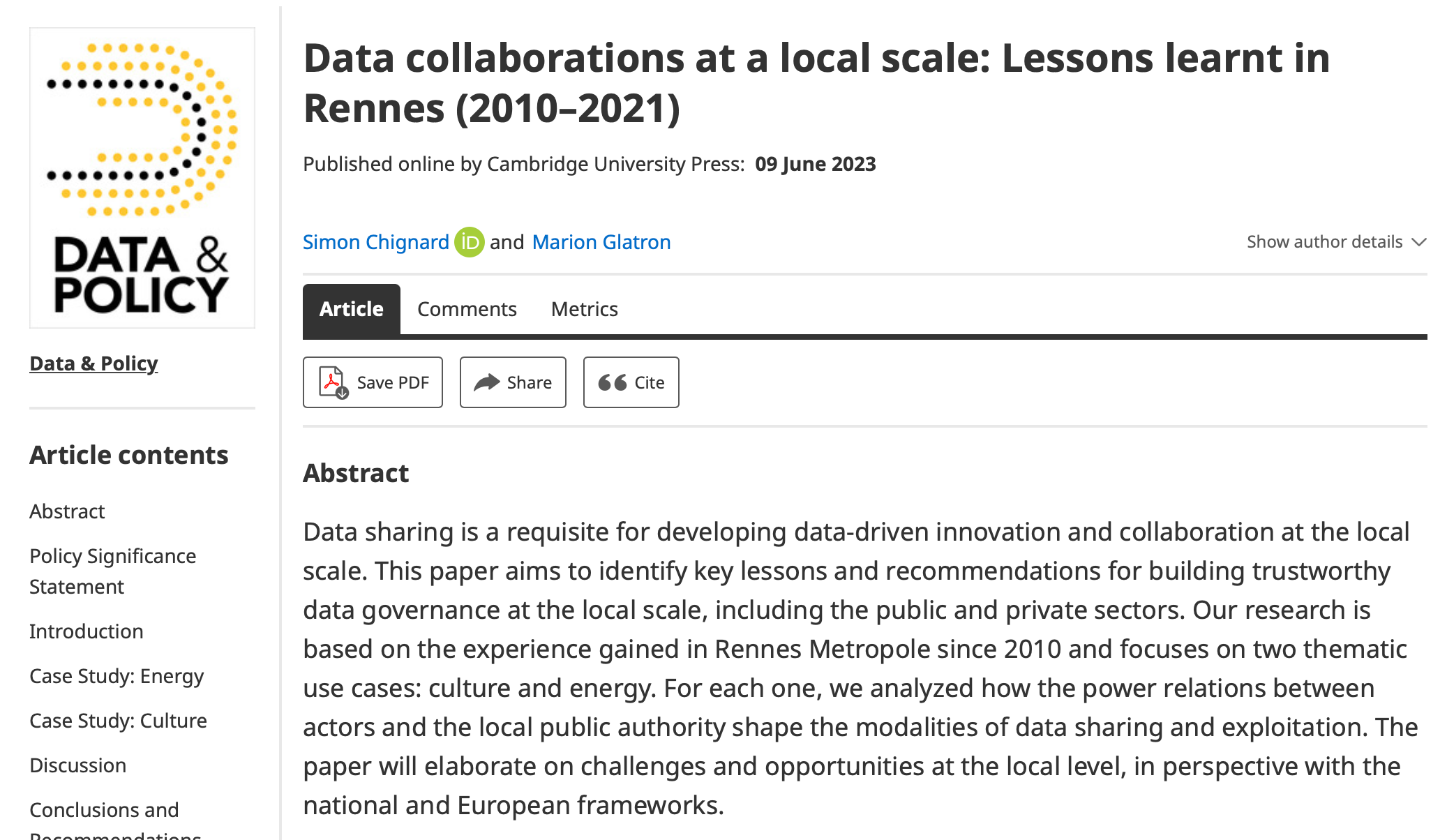Viewport: 1447px width, 840px height.
Task: Open Case Study: Culture section
Action: tap(118, 721)
